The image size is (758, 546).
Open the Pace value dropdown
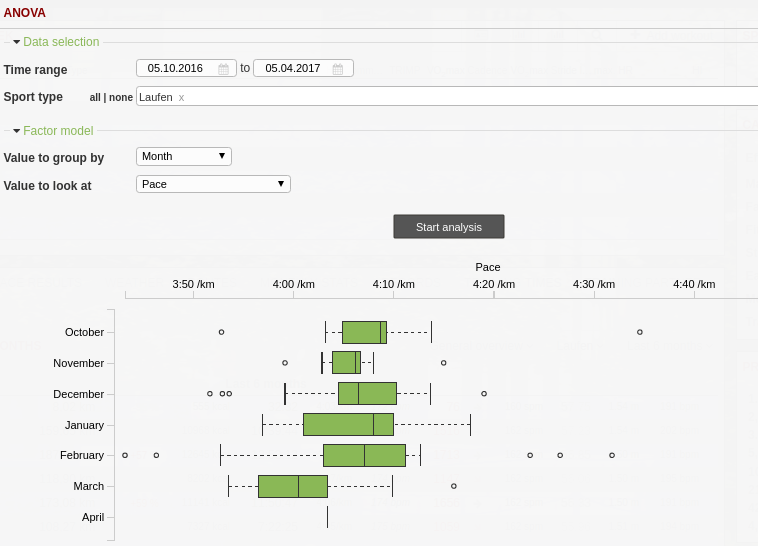tap(213, 184)
